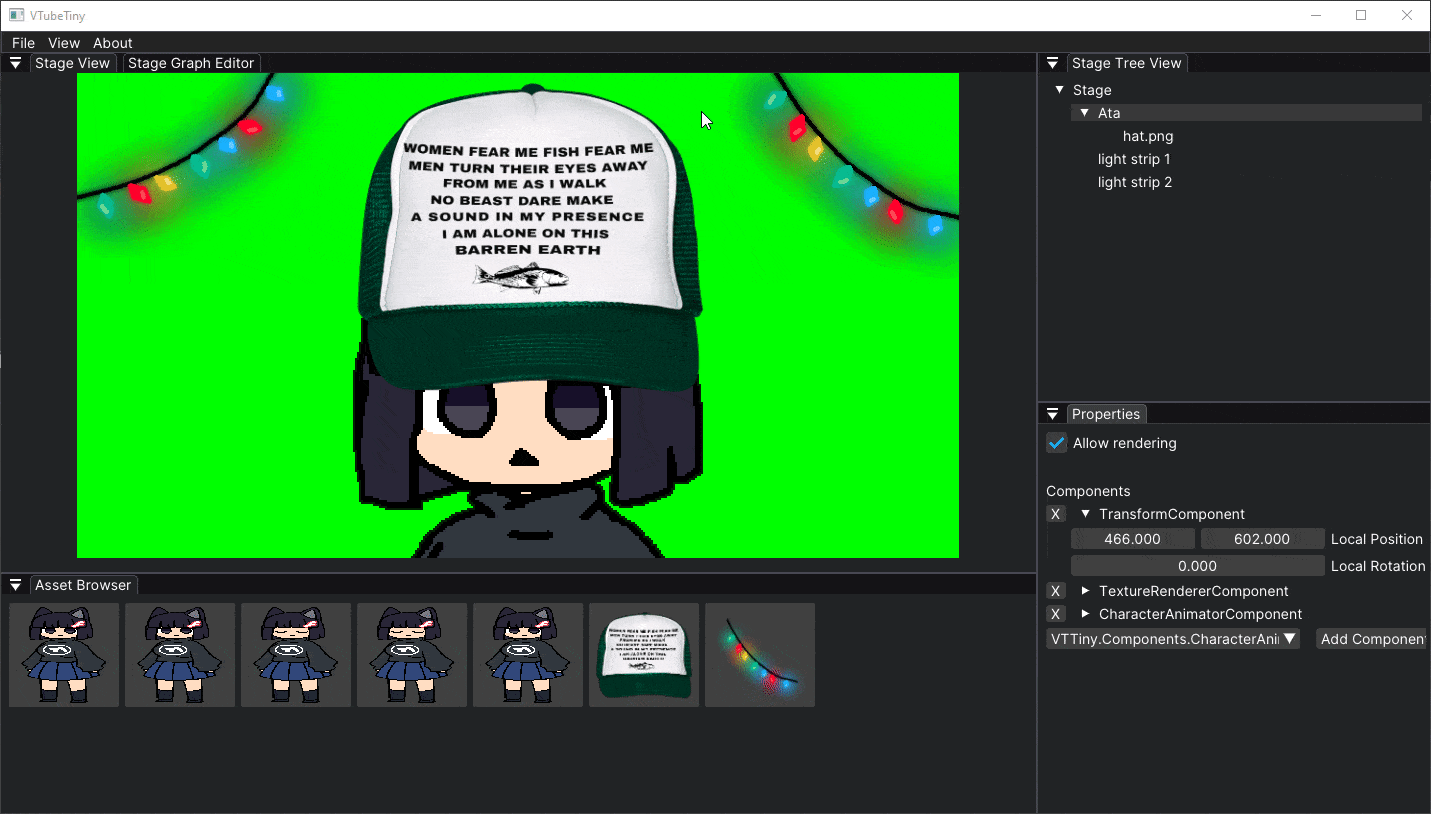
Task: Click the Local Rotation label
Action: pos(1378,566)
